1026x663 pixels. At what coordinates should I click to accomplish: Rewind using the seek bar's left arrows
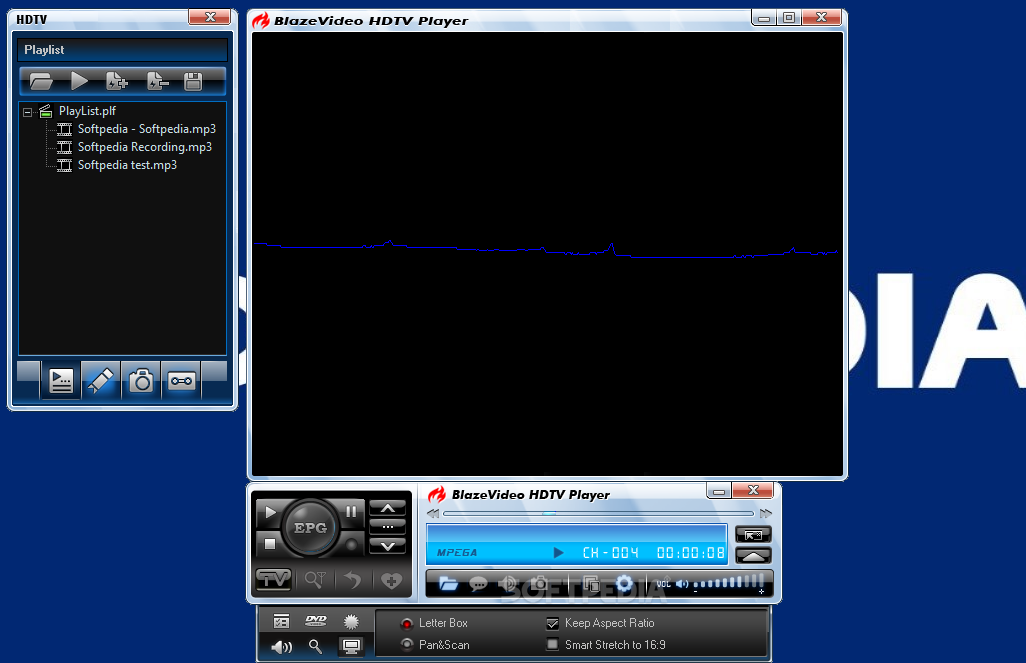point(433,514)
